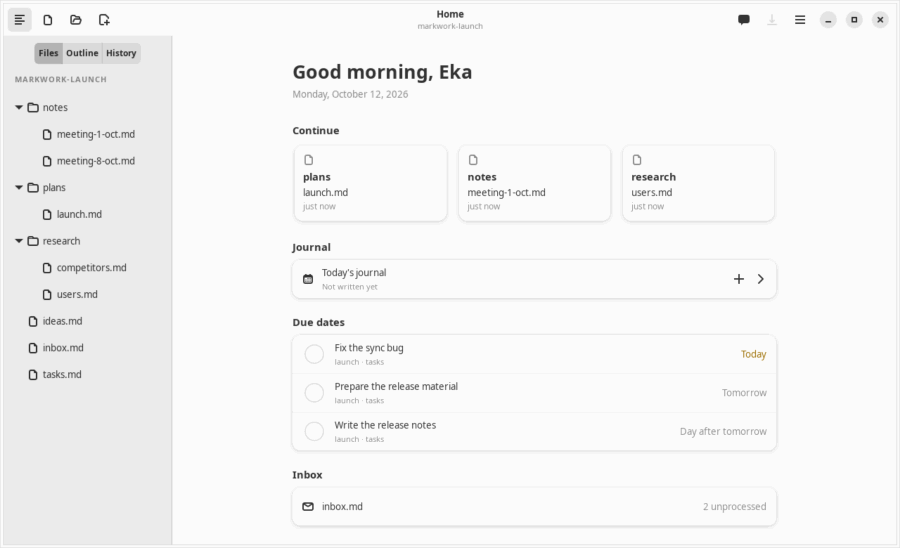This screenshot has height=548, width=900.
Task: Click the notes folder icon in the tree
Action: coord(33,107)
